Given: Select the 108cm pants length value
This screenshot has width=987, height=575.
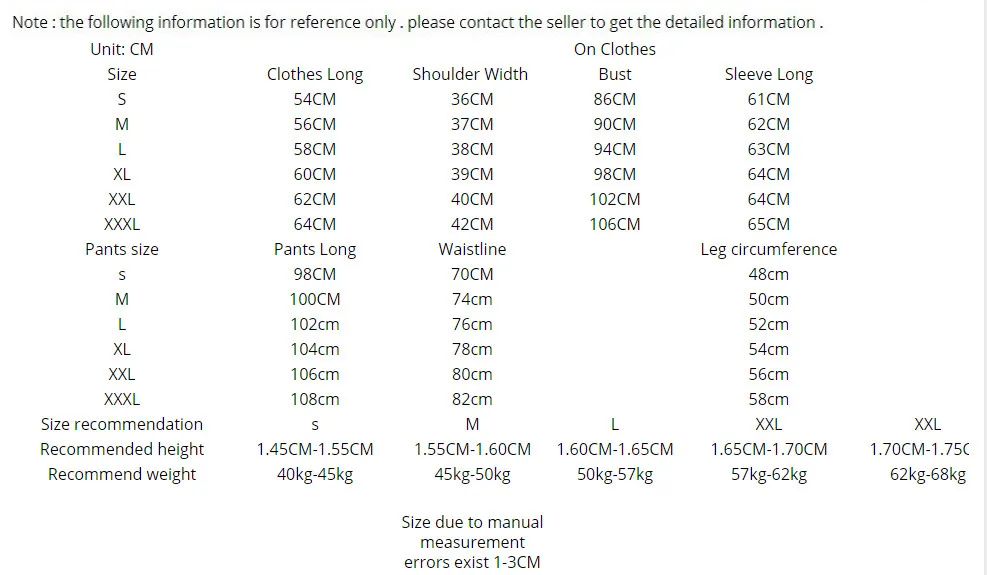Looking at the screenshot, I should pos(315,399).
